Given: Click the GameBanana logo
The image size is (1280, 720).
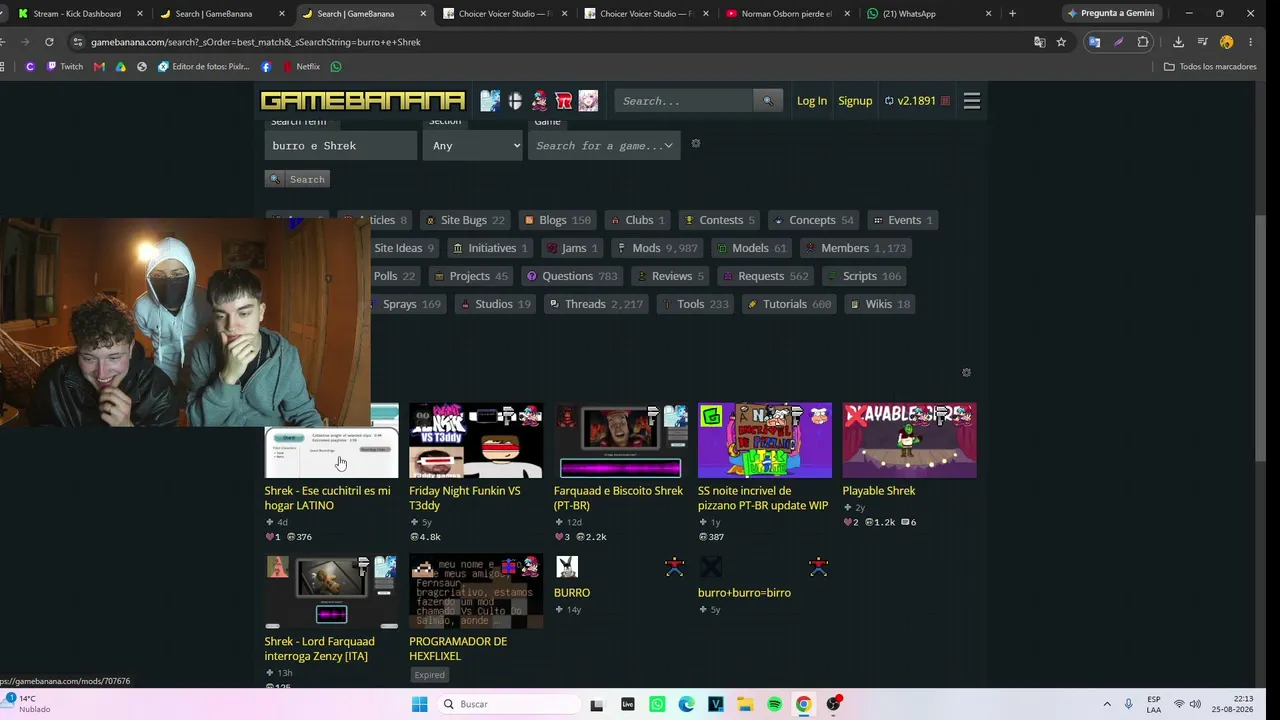Looking at the screenshot, I should tap(363, 100).
